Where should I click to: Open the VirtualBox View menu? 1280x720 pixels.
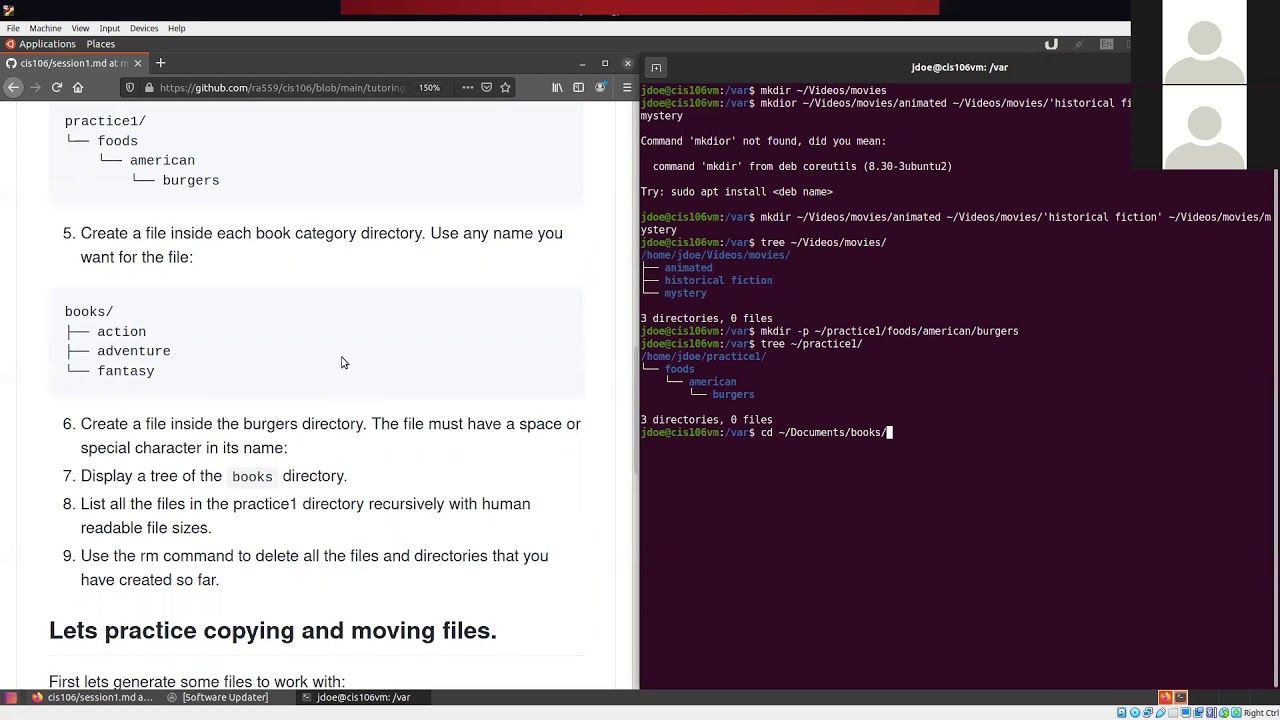point(80,28)
